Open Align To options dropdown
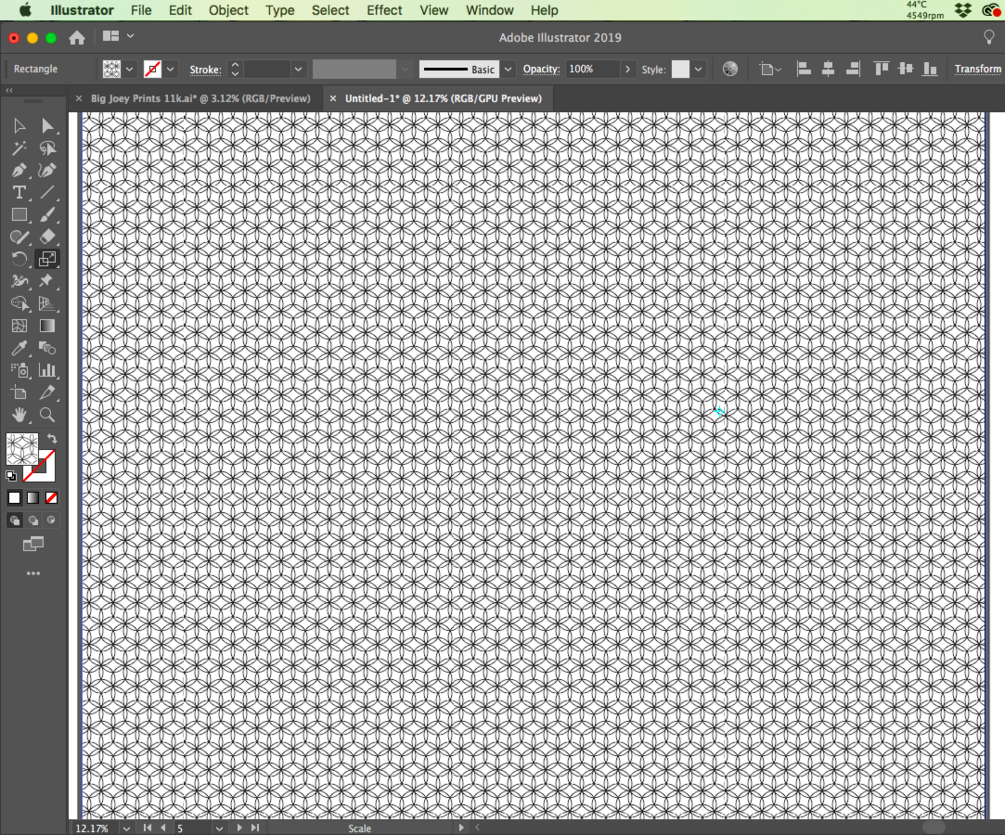This screenshot has width=1005, height=835. [x=770, y=69]
